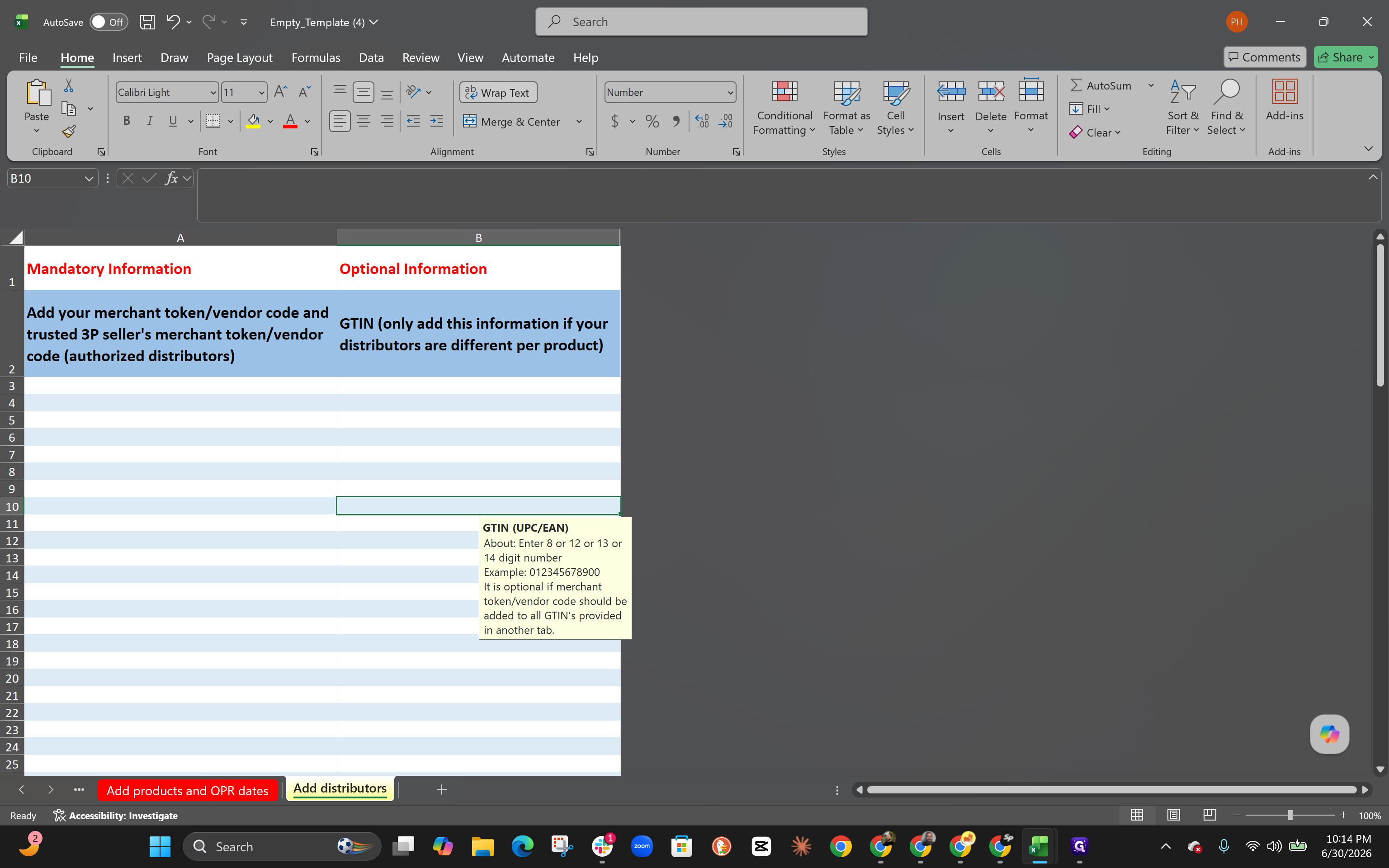Toggle Middle Align vertical
The width and height of the screenshot is (1389, 868).
[364, 92]
